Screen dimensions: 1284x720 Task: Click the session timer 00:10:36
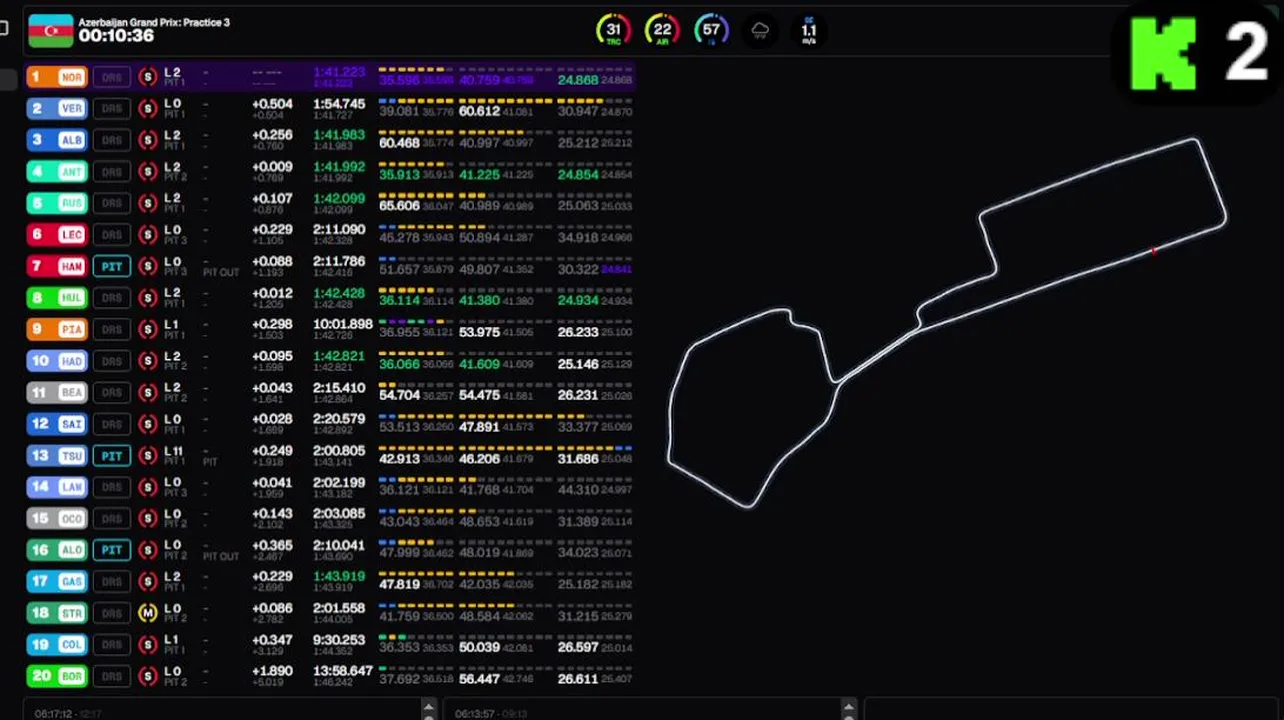pos(116,36)
